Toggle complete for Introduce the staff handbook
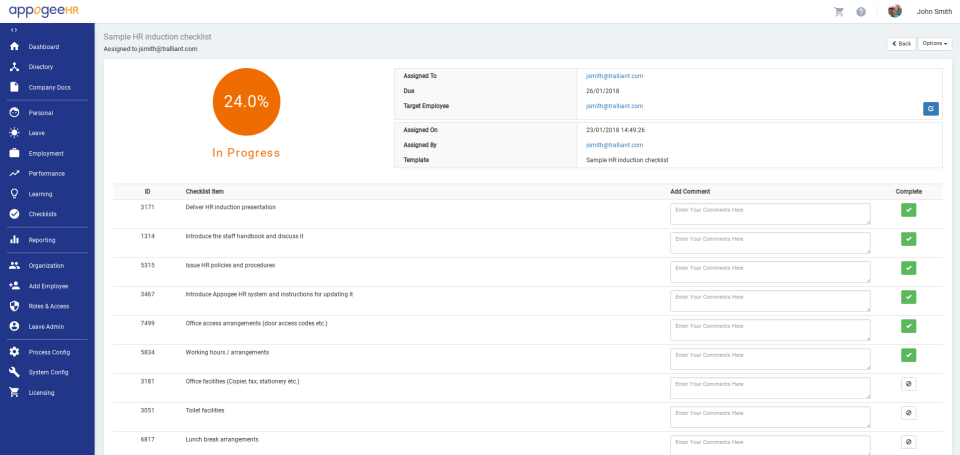This screenshot has width=960, height=455. click(909, 239)
